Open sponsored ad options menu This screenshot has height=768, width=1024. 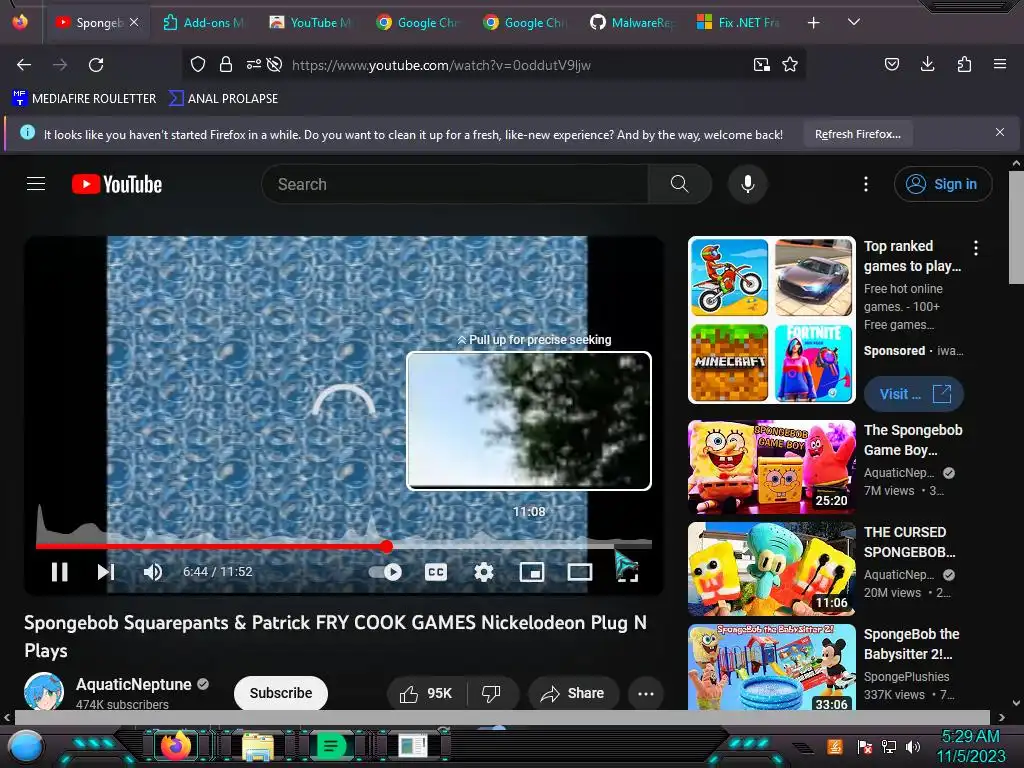point(976,248)
